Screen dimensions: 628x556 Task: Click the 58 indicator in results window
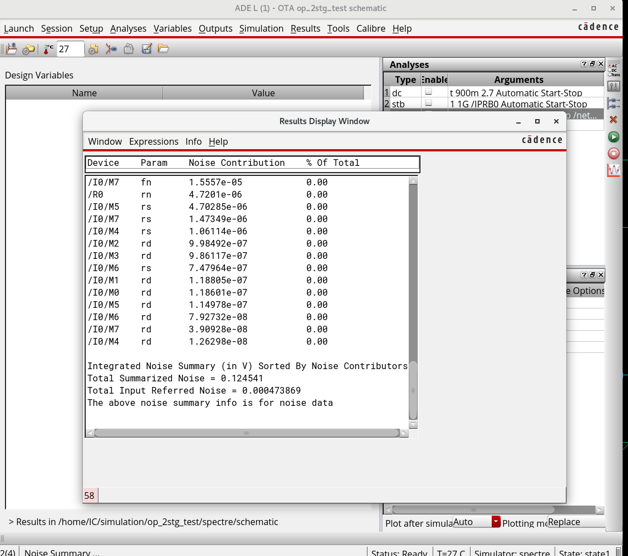(x=89, y=496)
